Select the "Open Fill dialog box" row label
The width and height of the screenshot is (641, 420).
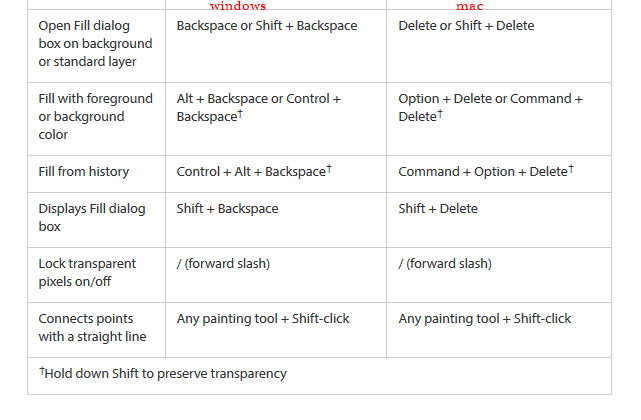coord(95,44)
